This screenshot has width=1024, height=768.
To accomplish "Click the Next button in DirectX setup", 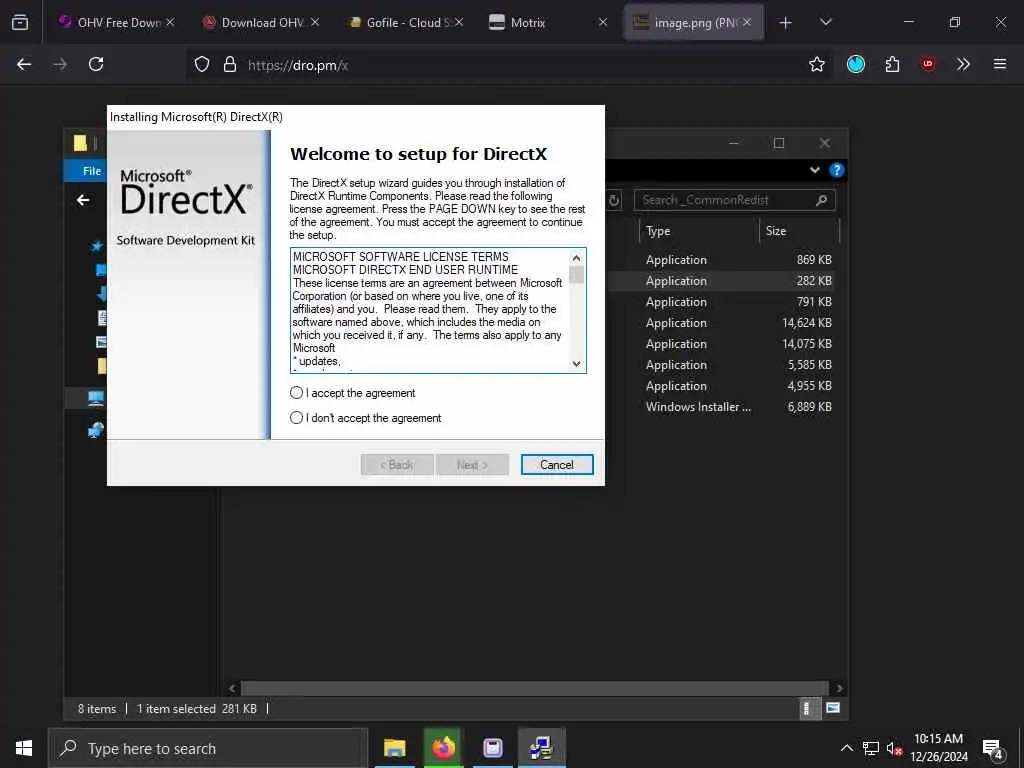I will (472, 464).
